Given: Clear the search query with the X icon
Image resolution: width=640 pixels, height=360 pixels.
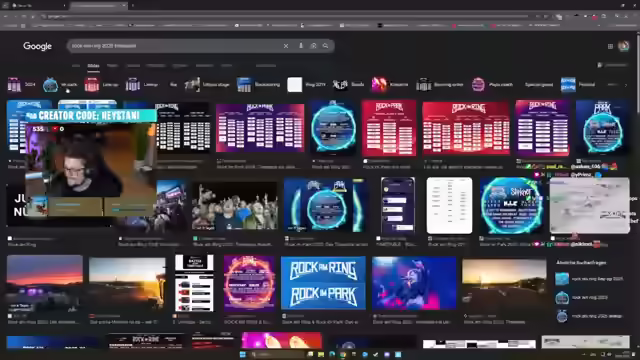Looking at the screenshot, I should tap(286, 46).
